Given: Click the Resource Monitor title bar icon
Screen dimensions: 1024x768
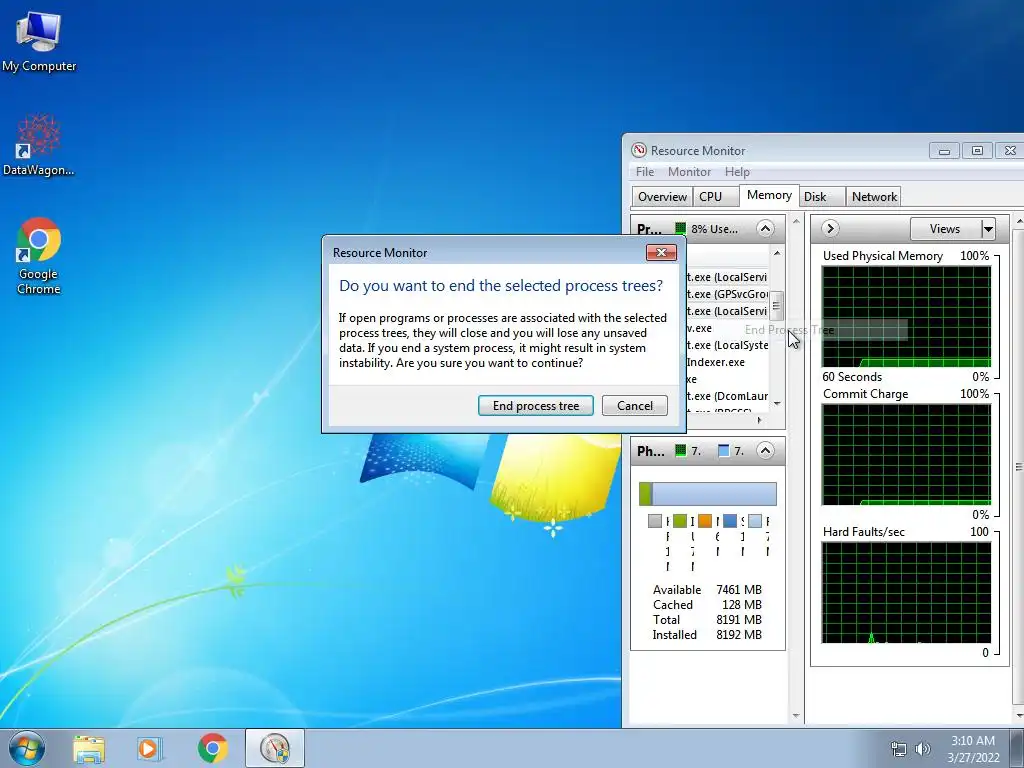Looking at the screenshot, I should click(x=639, y=150).
